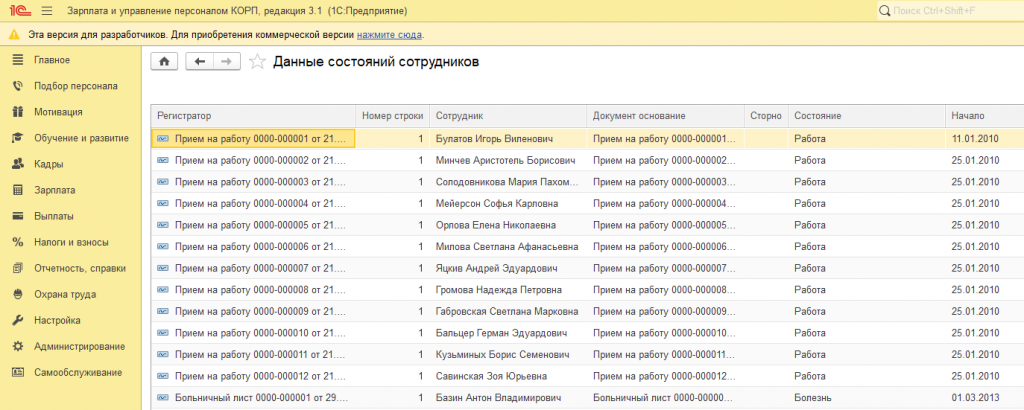Go to the home page button
Viewport: 1024px width, 410px height.
[x=165, y=61]
